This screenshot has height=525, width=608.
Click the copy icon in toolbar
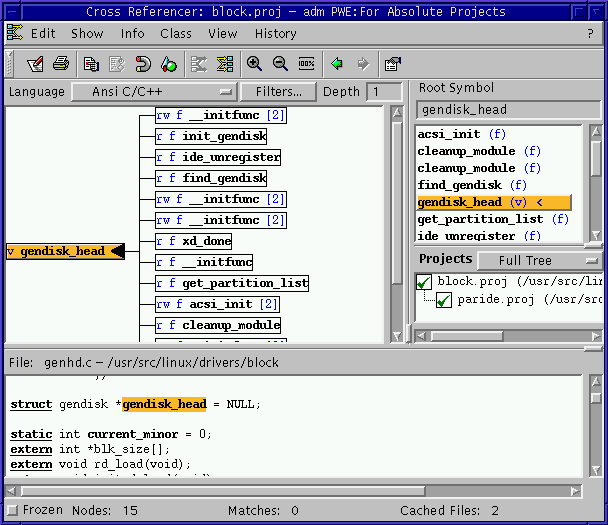91,64
